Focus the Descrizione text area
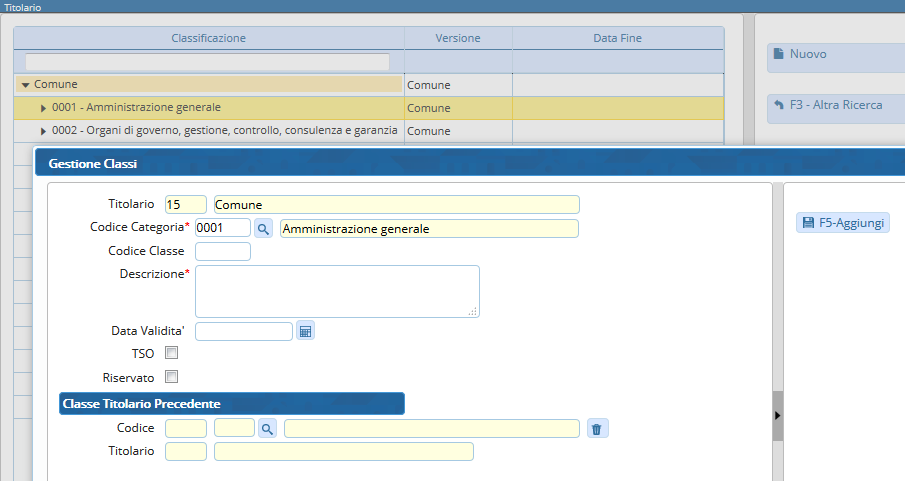 coord(337,291)
